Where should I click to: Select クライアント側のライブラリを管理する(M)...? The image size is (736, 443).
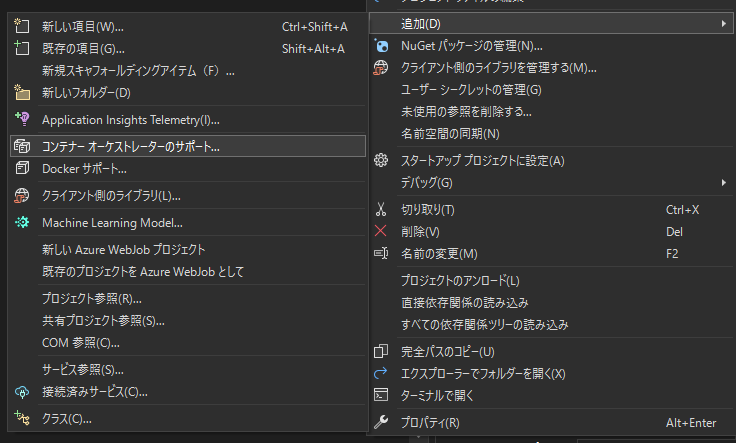[551, 68]
